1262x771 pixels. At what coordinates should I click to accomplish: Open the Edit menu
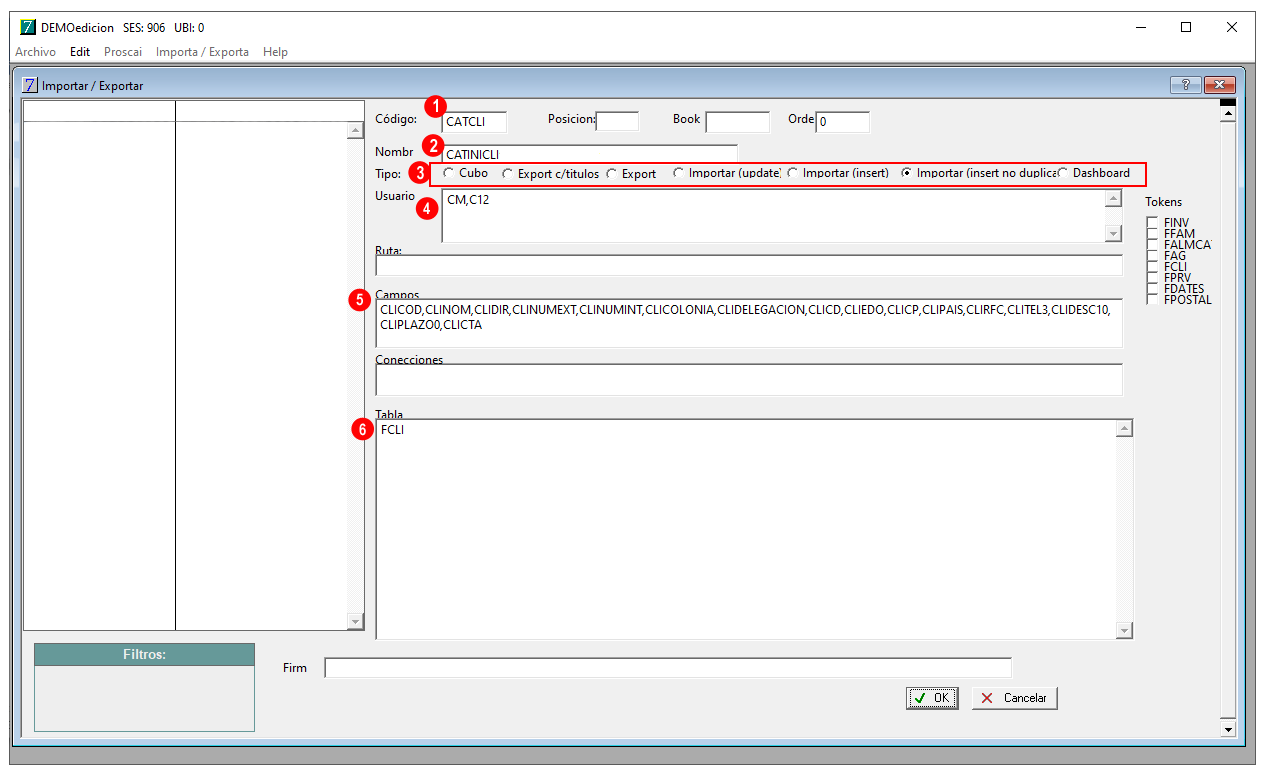[80, 52]
